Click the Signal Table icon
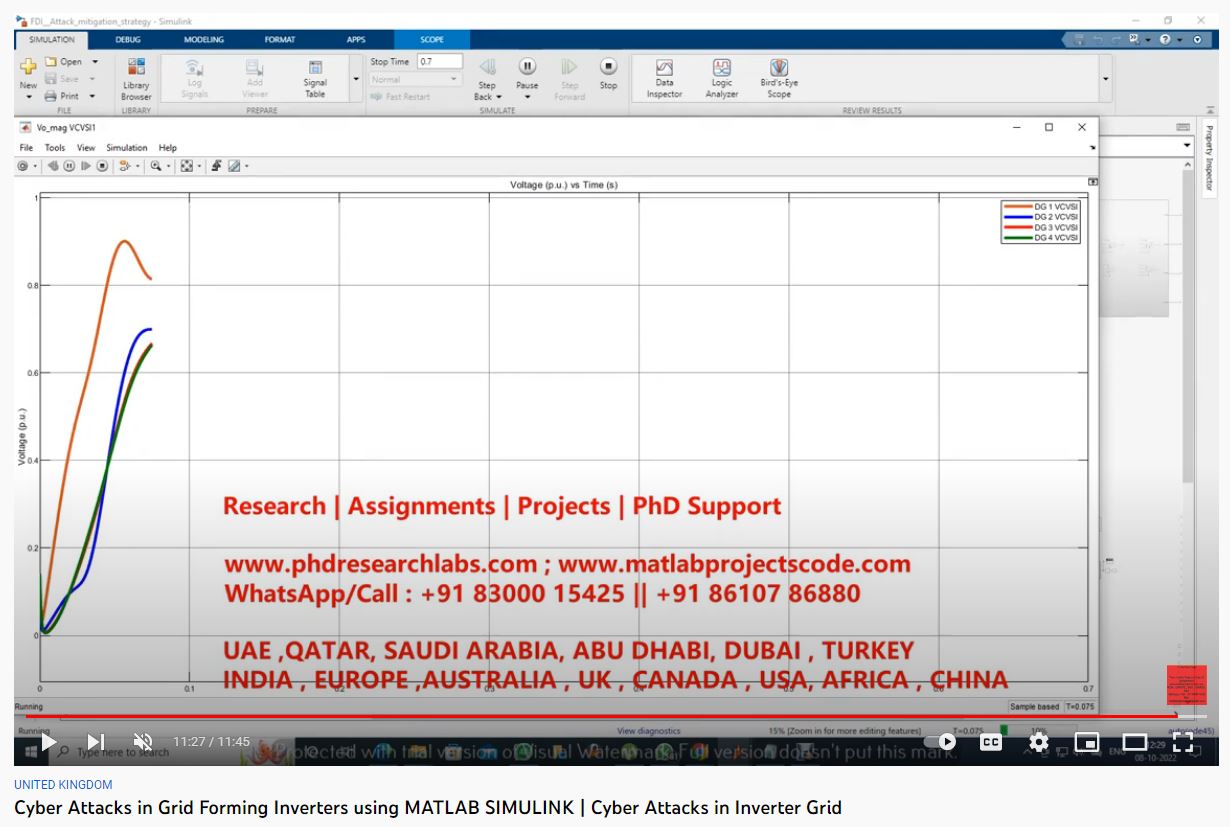The height and width of the screenshot is (827, 1230). [315, 76]
